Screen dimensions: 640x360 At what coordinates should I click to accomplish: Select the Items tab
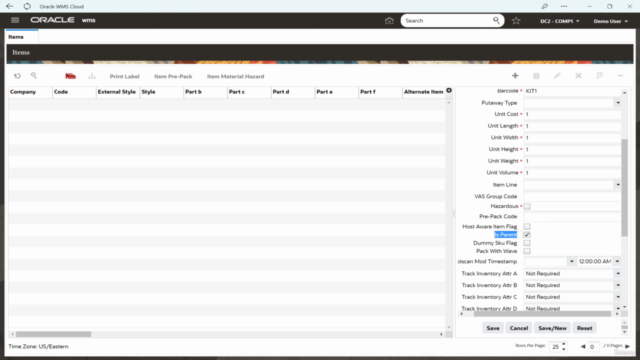click(x=16, y=37)
